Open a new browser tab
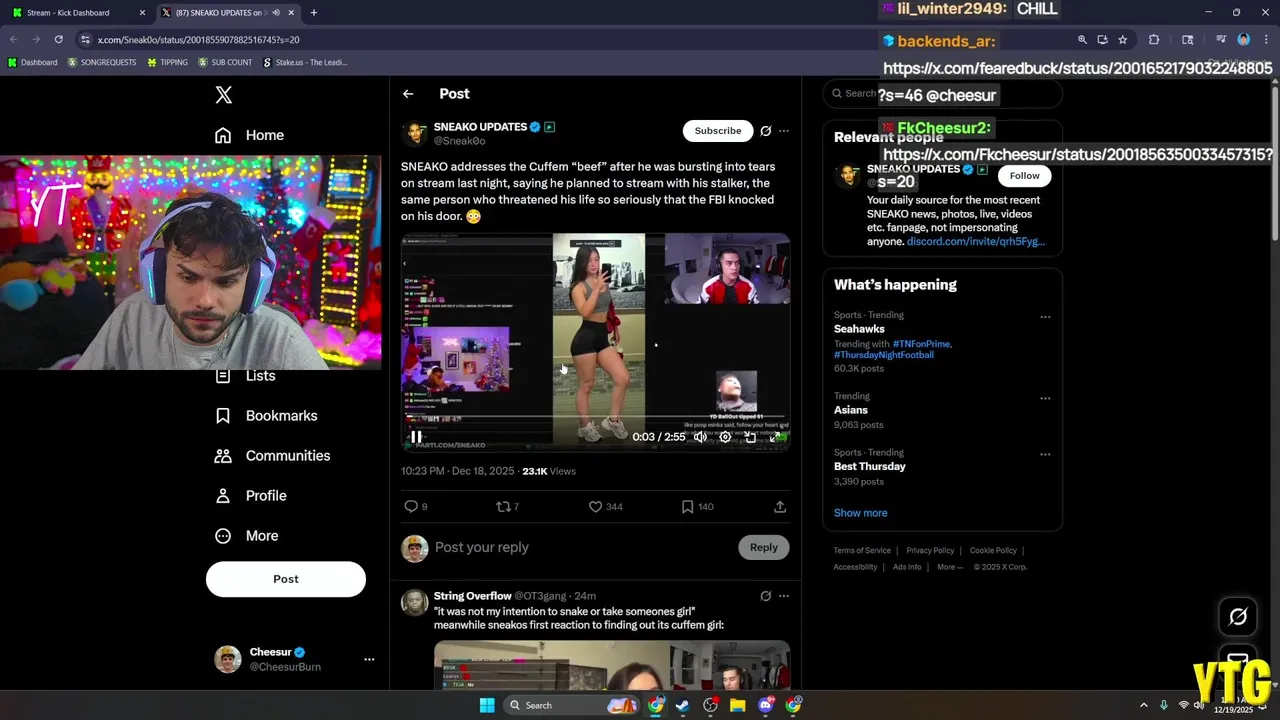Viewport: 1280px width, 720px height. click(x=314, y=13)
